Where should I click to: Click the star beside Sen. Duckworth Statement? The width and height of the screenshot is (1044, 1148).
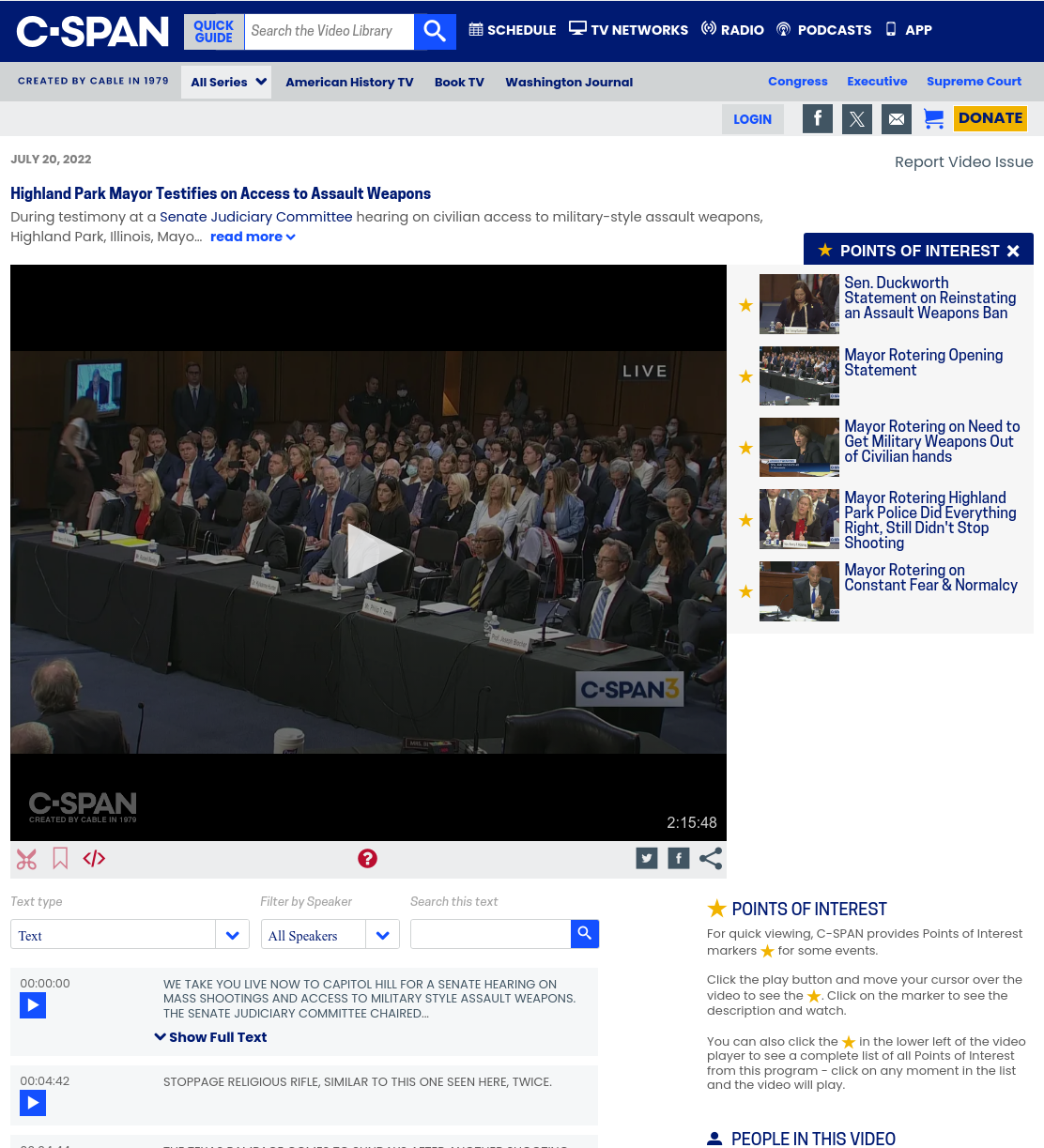tap(745, 305)
